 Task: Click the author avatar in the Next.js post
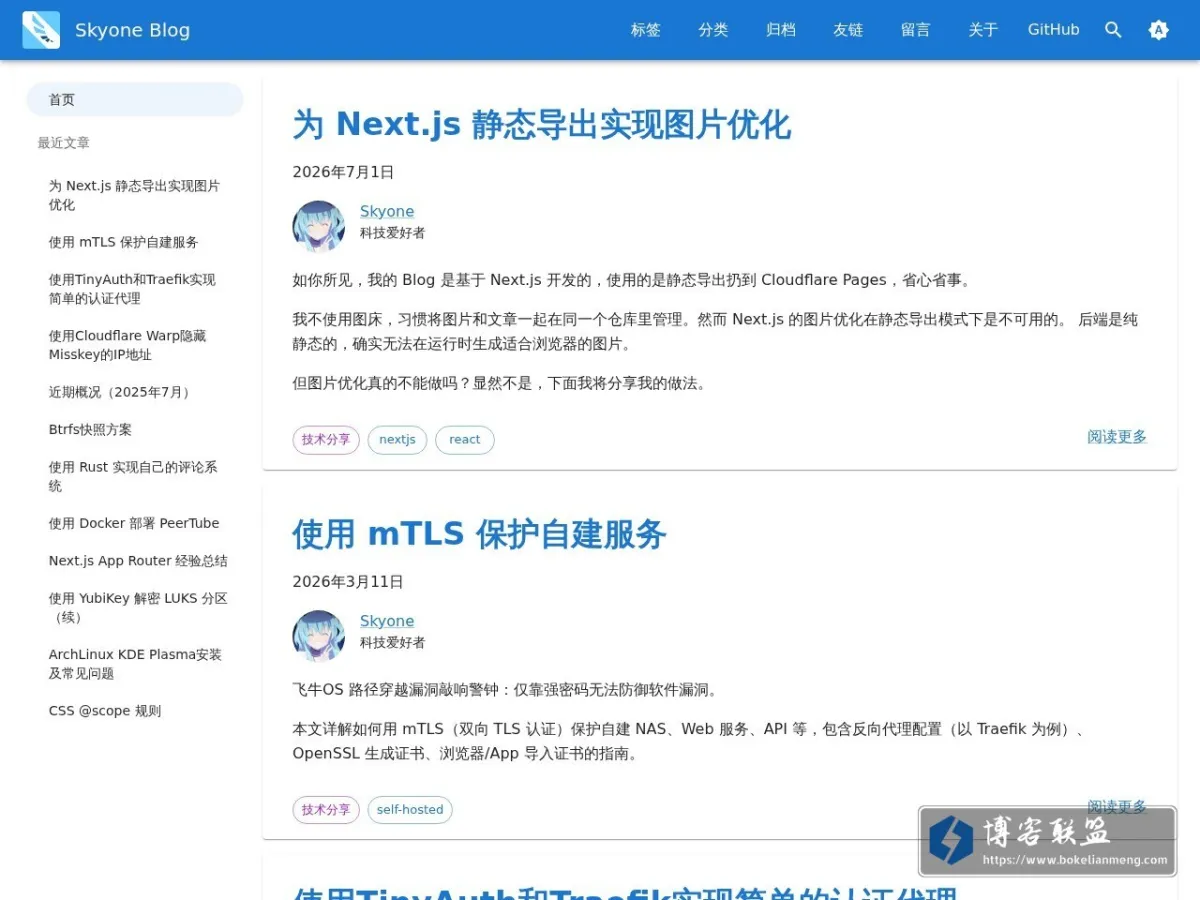(318, 226)
